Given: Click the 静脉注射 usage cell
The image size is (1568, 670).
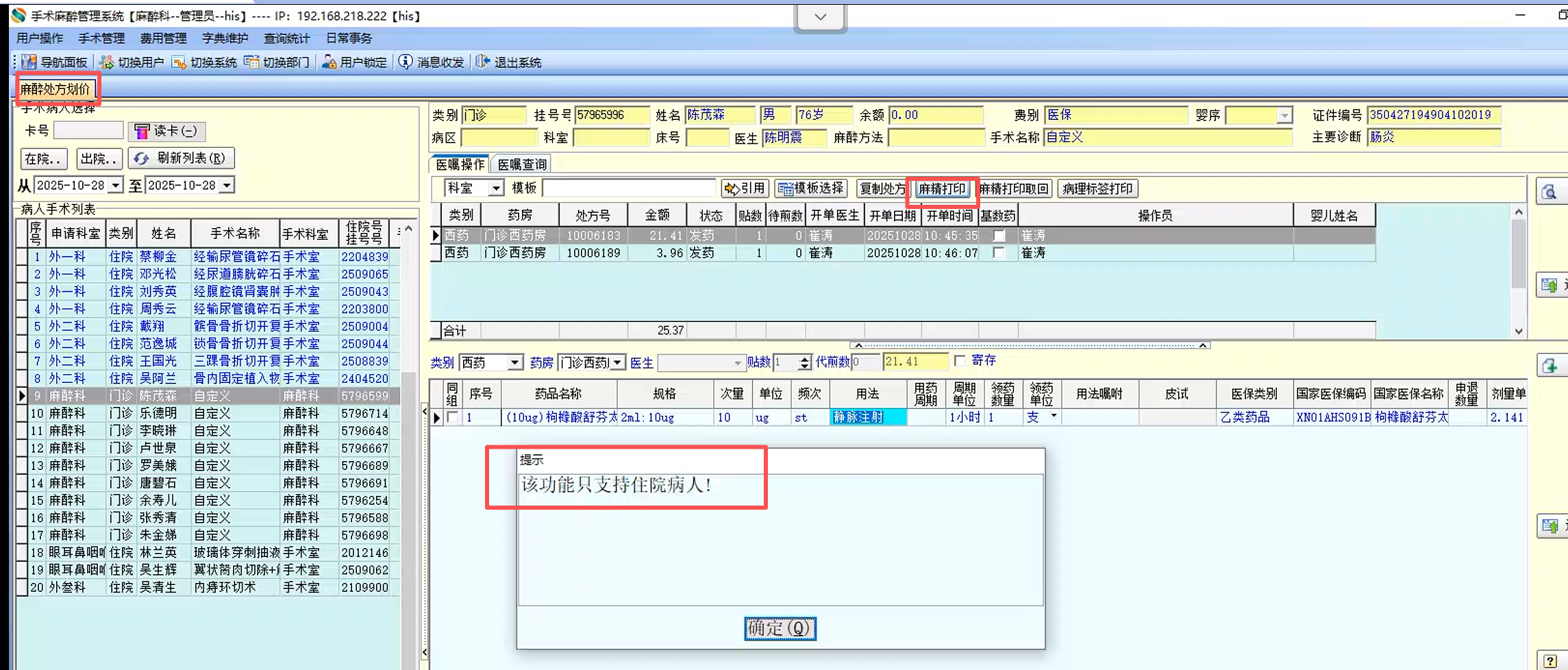Looking at the screenshot, I should [868, 417].
